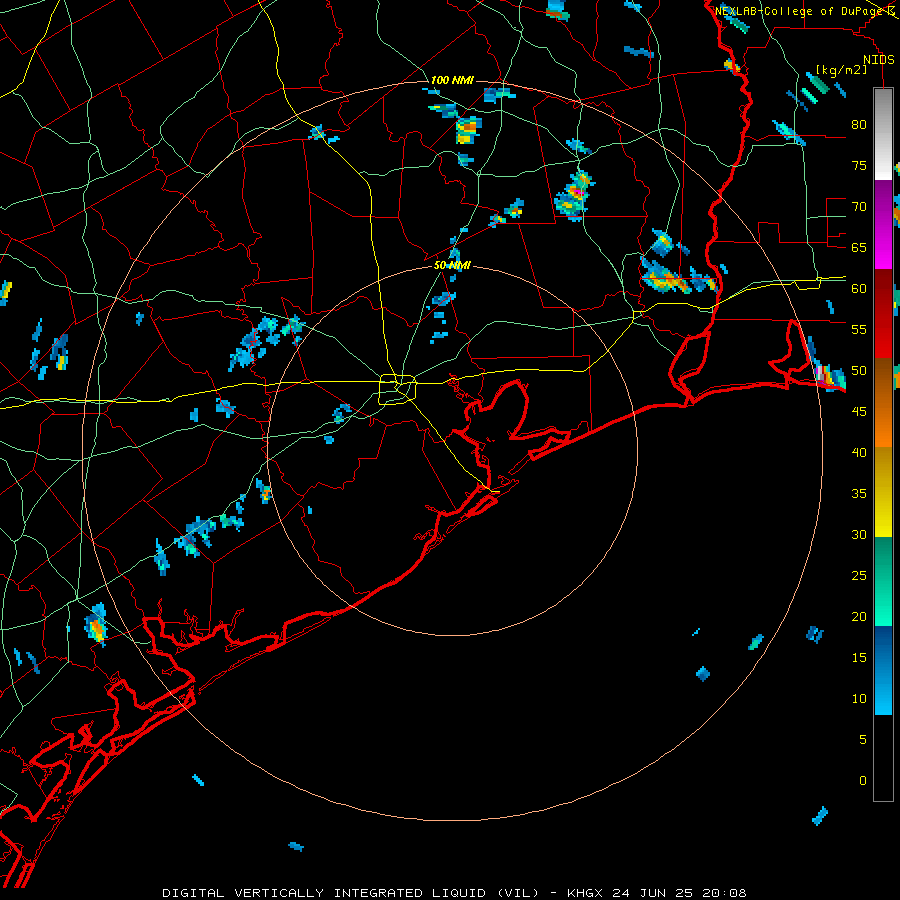Image resolution: width=900 pixels, height=900 pixels.
Task: Click the scale value 30
Action: 859,535
